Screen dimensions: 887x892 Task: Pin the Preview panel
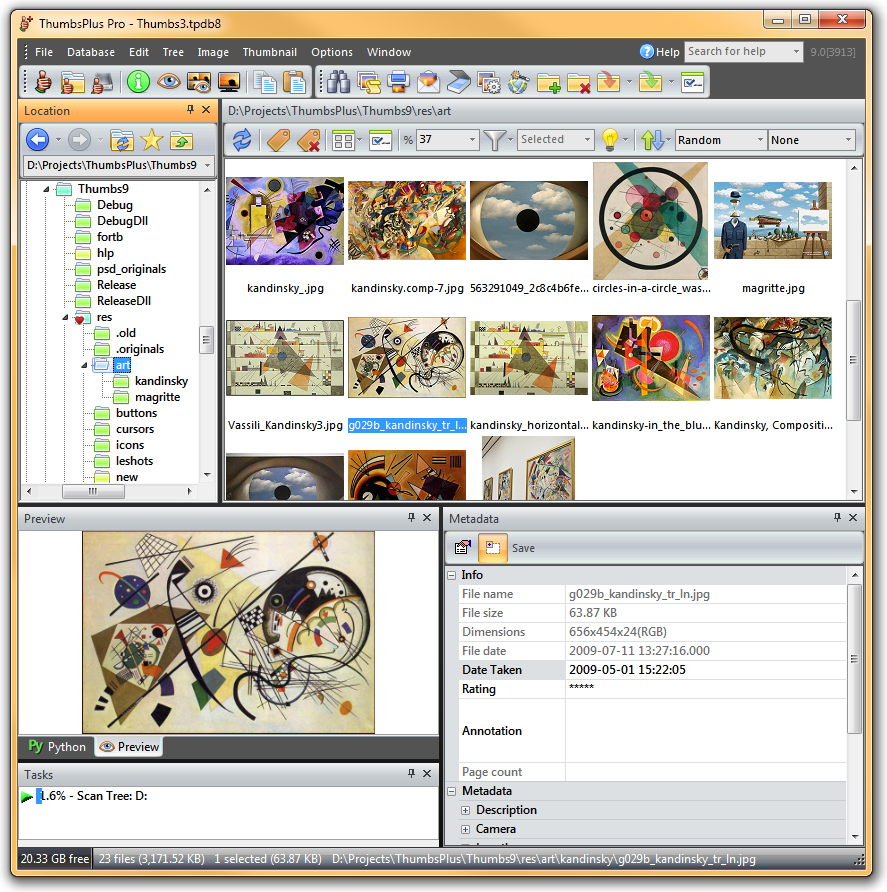pos(411,518)
